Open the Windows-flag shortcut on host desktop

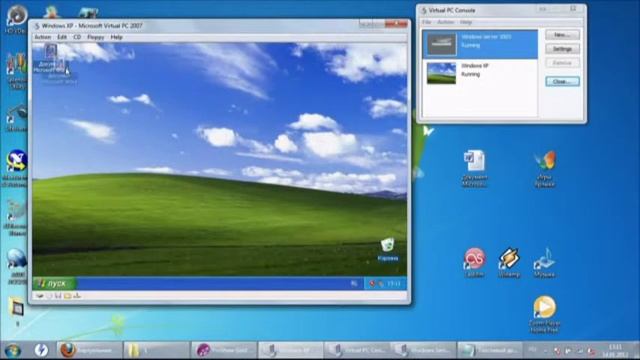coord(545,168)
